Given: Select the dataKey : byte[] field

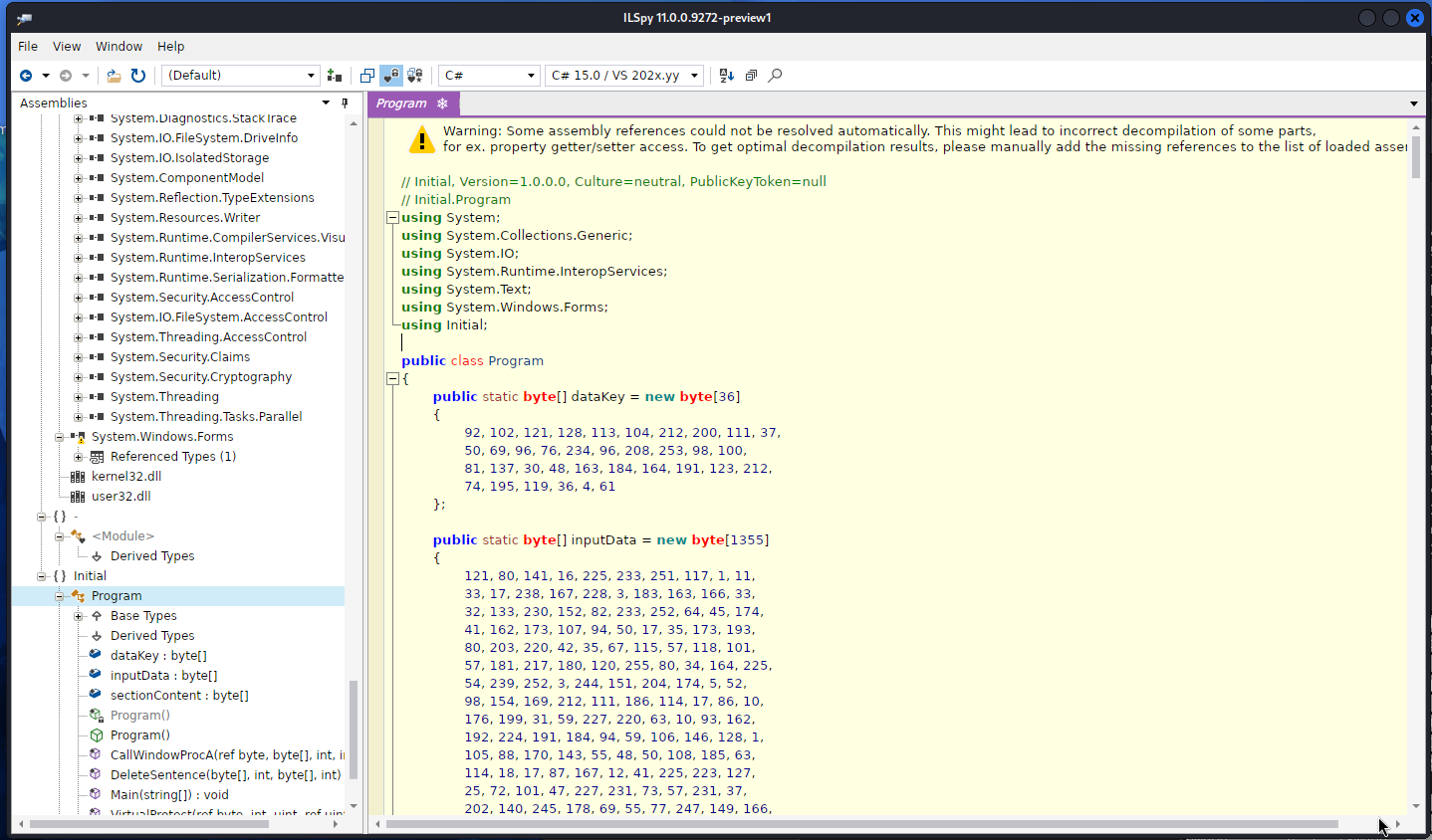Looking at the screenshot, I should pos(159,656).
